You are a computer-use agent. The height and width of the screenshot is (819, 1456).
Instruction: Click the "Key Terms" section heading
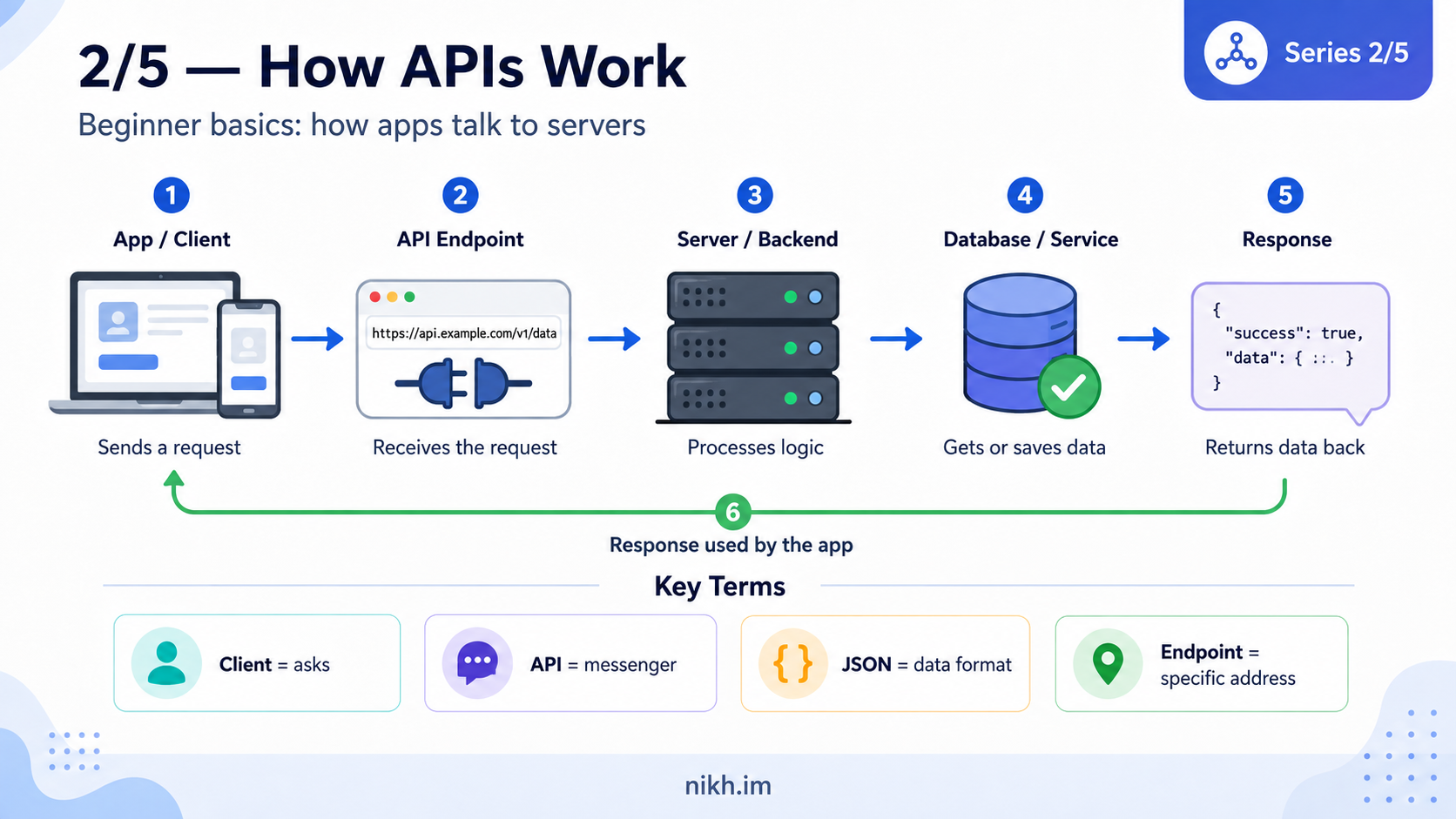(720, 587)
